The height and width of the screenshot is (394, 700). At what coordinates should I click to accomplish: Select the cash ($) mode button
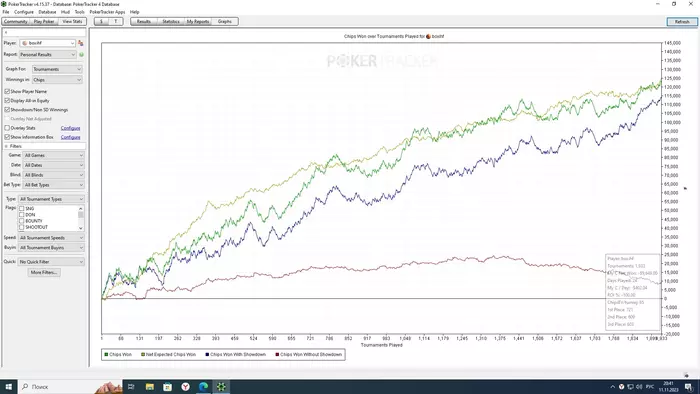(101, 21)
